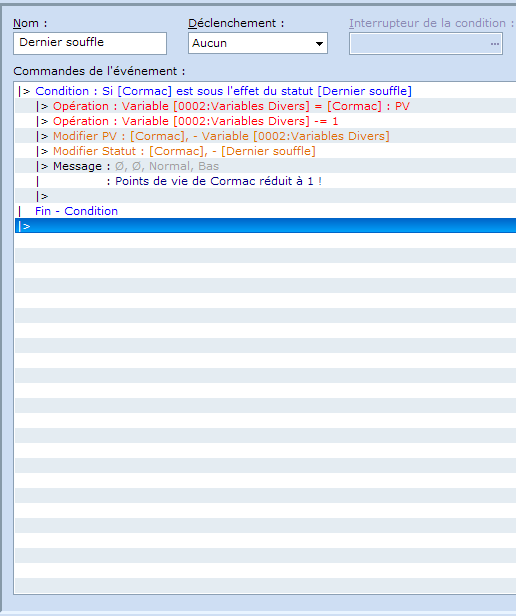Select Opération Variable = [Cormac] : PV line

pyautogui.click(x=265, y=106)
